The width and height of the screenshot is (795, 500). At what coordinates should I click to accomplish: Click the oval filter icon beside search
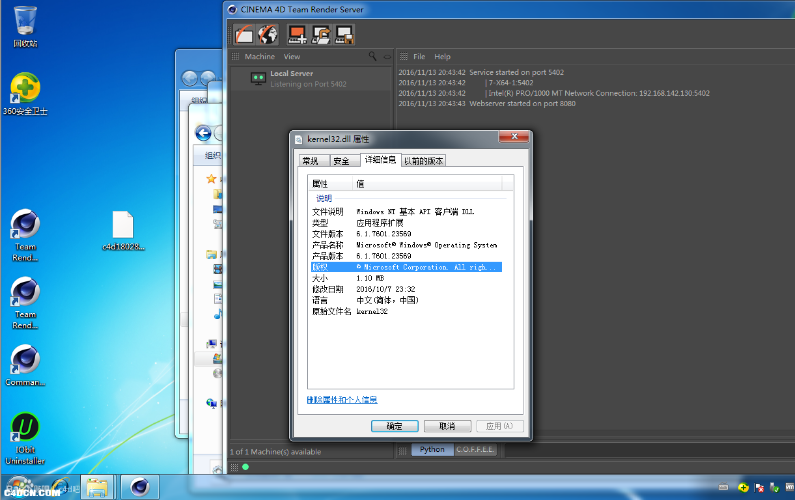pos(387,57)
